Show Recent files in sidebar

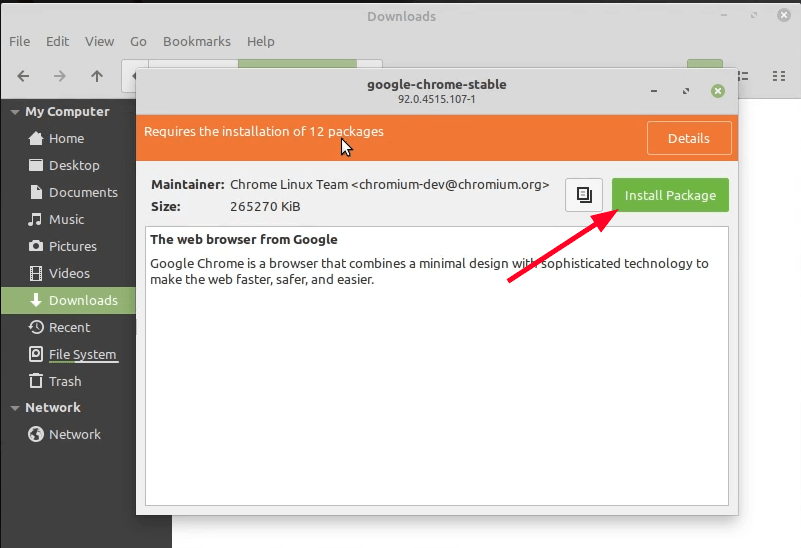[69, 328]
